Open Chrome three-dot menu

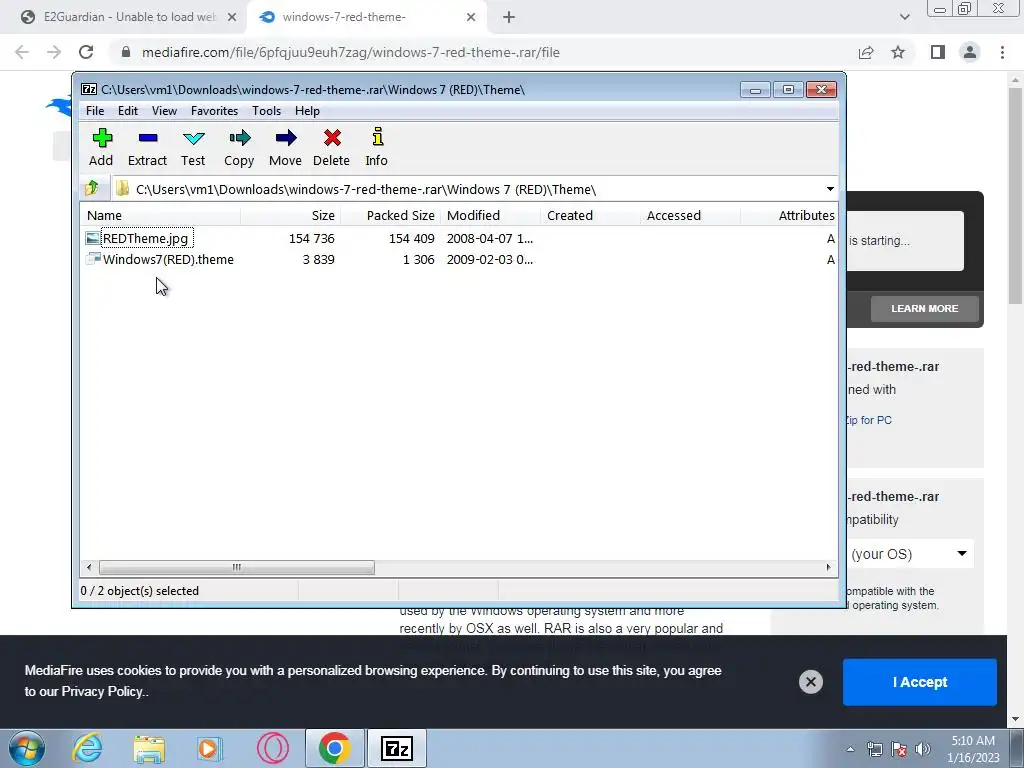pos(1002,52)
